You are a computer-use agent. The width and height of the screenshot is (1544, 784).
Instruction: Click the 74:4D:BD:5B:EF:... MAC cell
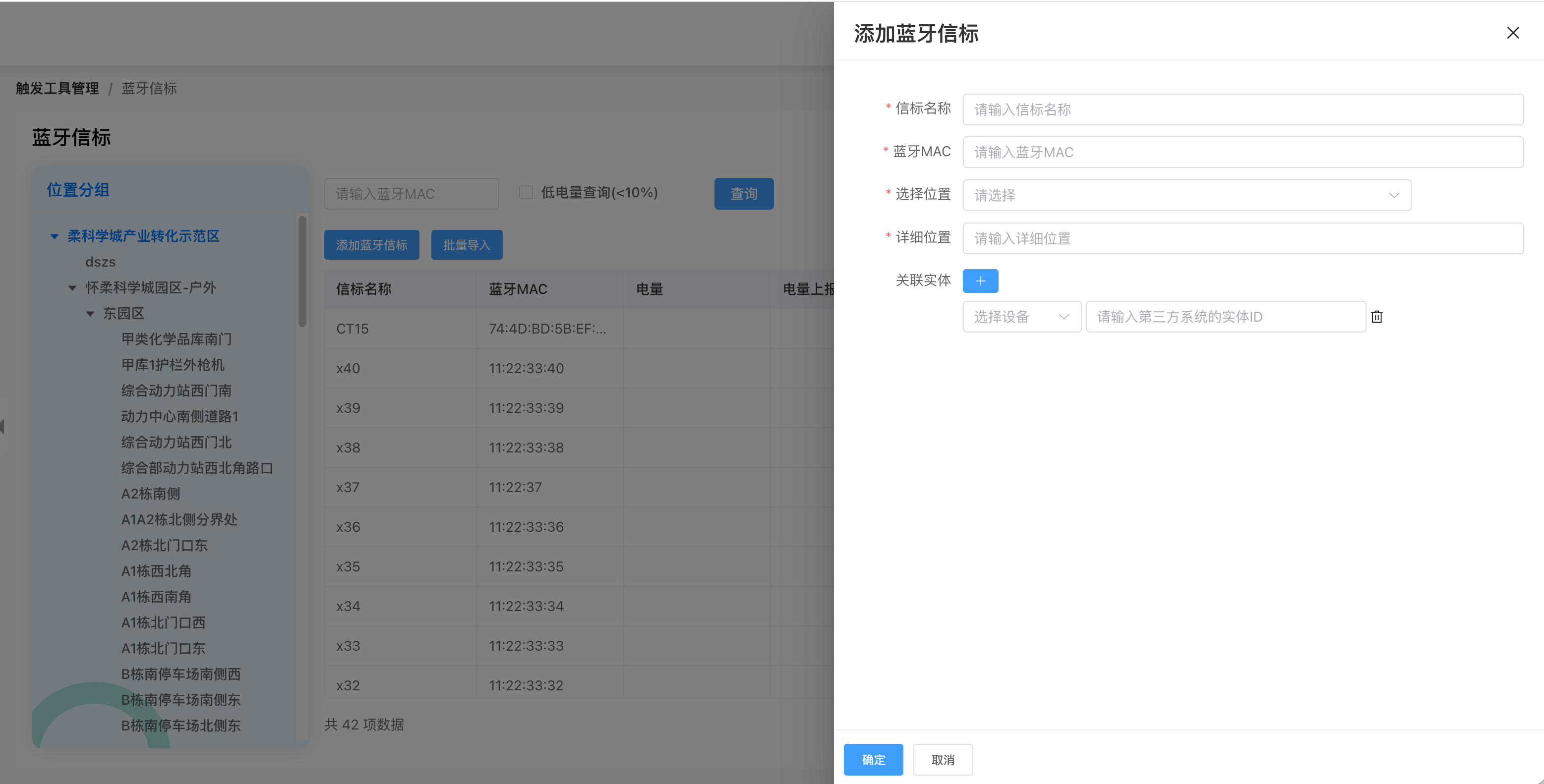[x=550, y=329]
